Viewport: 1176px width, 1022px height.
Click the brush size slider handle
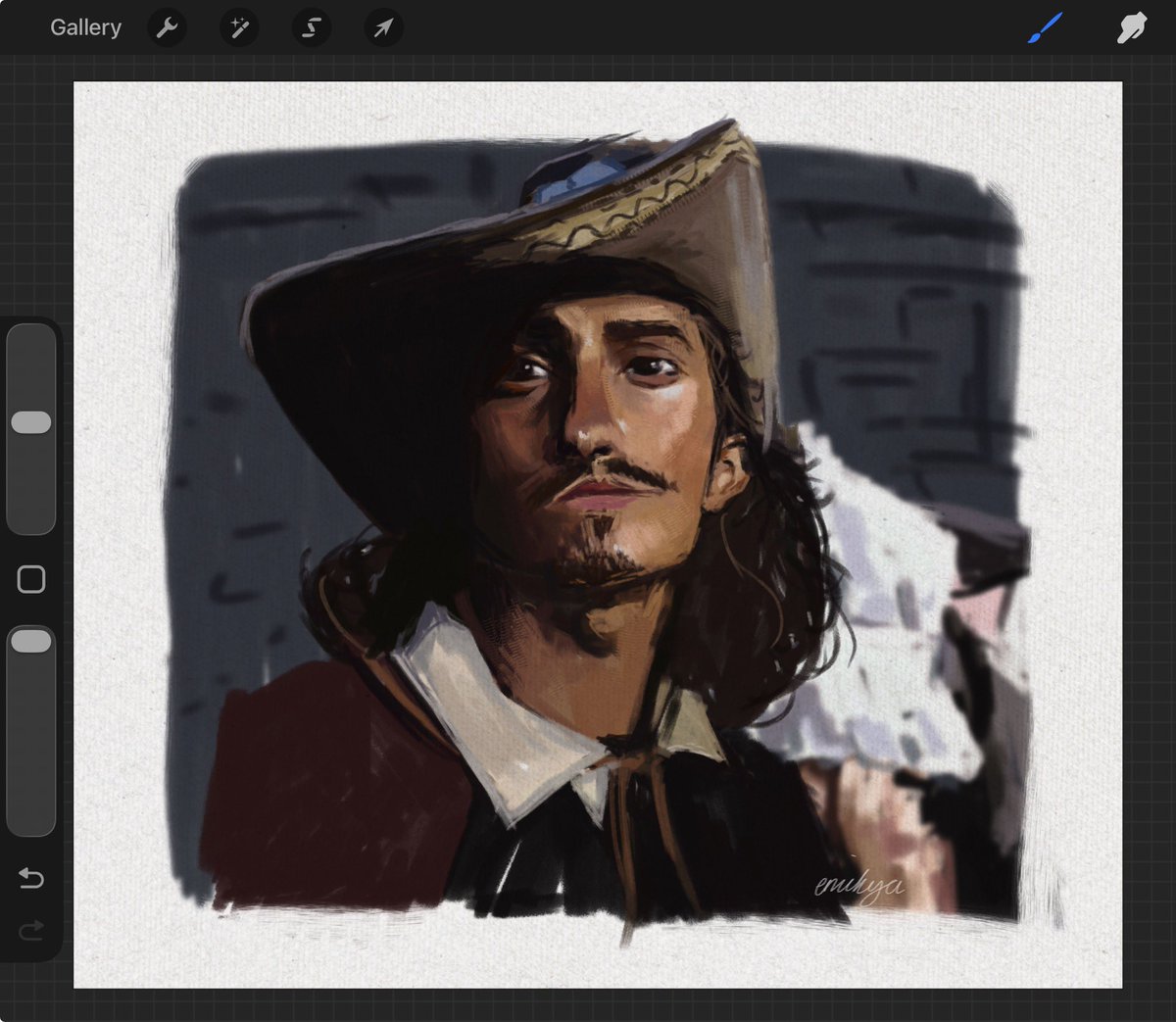31,422
